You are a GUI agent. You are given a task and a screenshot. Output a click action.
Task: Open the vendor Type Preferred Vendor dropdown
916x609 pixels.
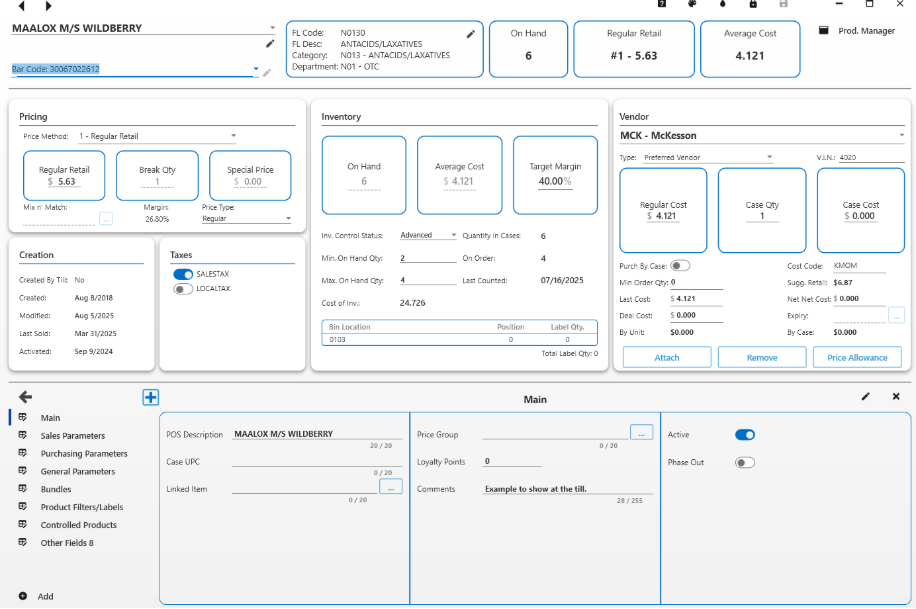pyautogui.click(x=708, y=157)
